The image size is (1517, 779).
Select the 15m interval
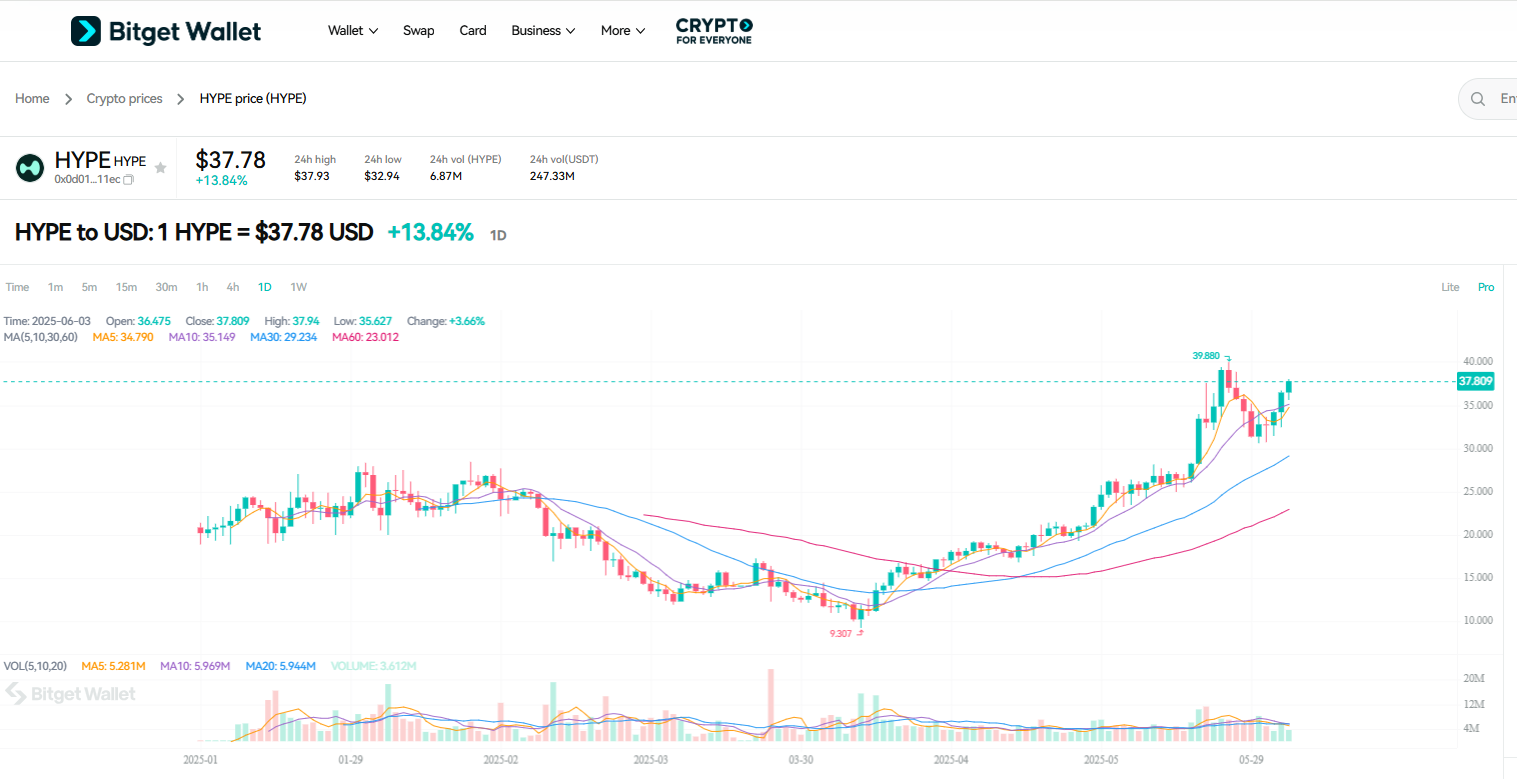coord(126,287)
